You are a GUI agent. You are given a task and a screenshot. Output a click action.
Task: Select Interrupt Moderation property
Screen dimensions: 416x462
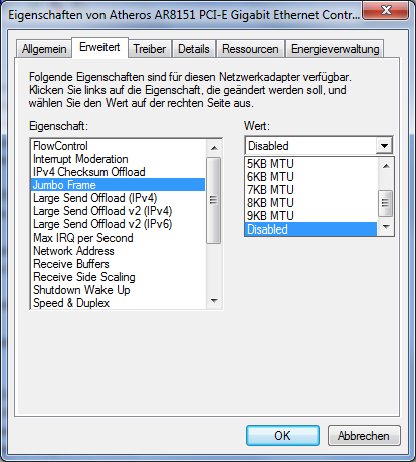click(x=118, y=159)
